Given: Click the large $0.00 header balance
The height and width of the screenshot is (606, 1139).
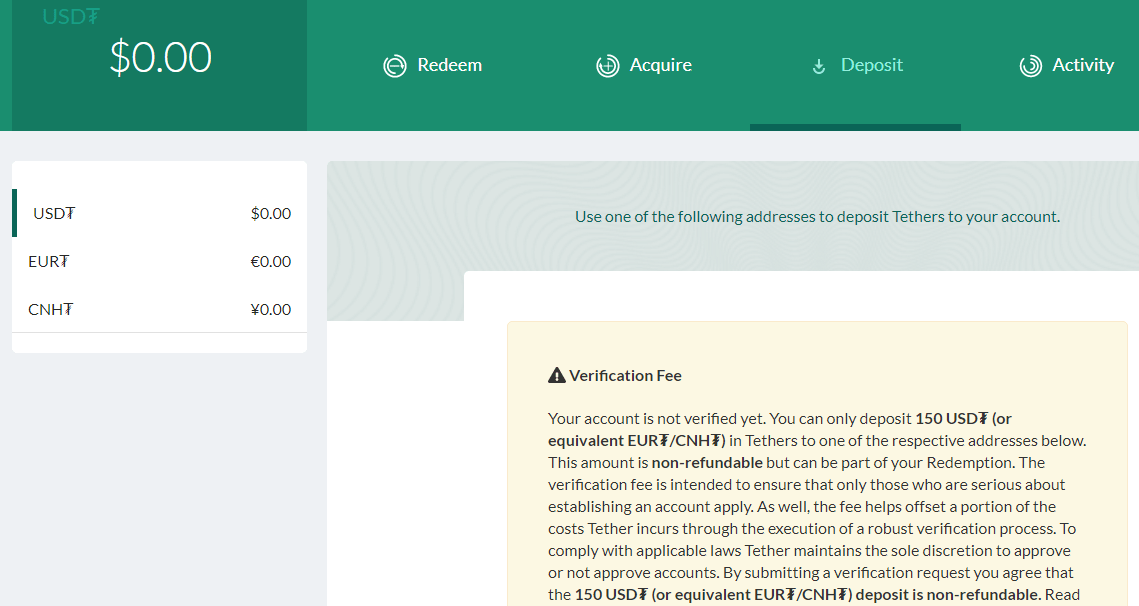Looking at the screenshot, I should [x=160, y=58].
